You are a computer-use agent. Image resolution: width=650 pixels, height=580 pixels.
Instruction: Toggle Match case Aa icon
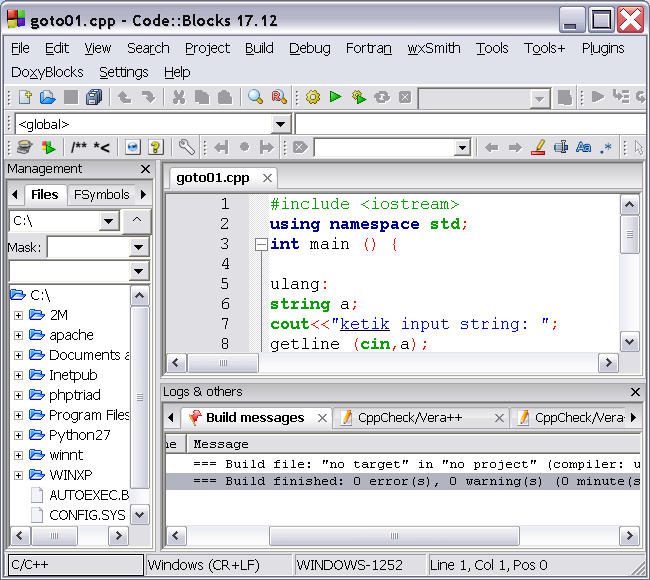(x=583, y=147)
